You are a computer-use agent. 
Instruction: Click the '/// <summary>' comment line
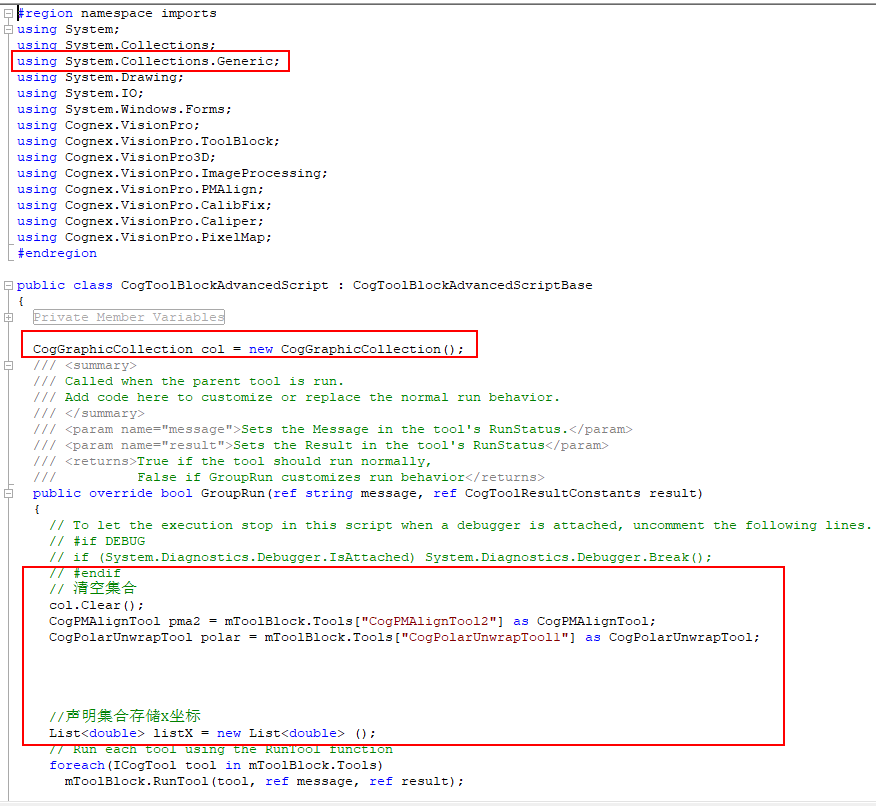[85, 365]
